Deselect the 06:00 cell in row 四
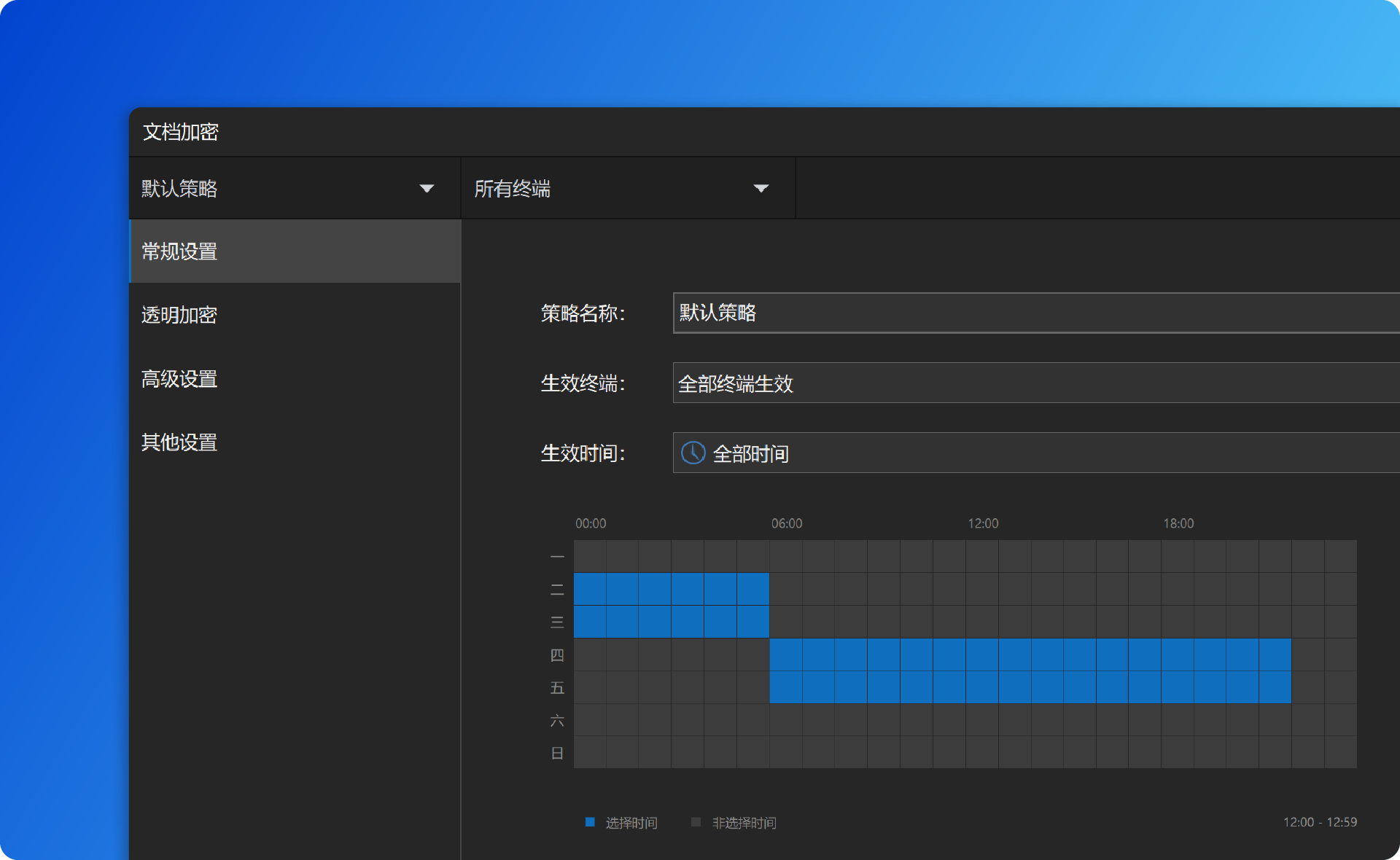Screen dimensions: 1400x860 pyautogui.click(x=786, y=654)
